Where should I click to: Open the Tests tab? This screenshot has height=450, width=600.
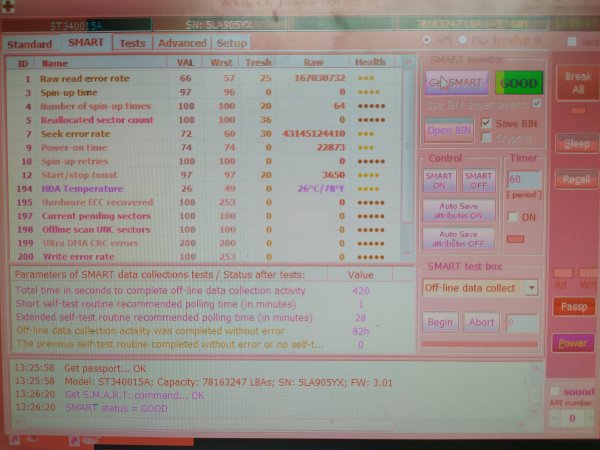coord(132,43)
